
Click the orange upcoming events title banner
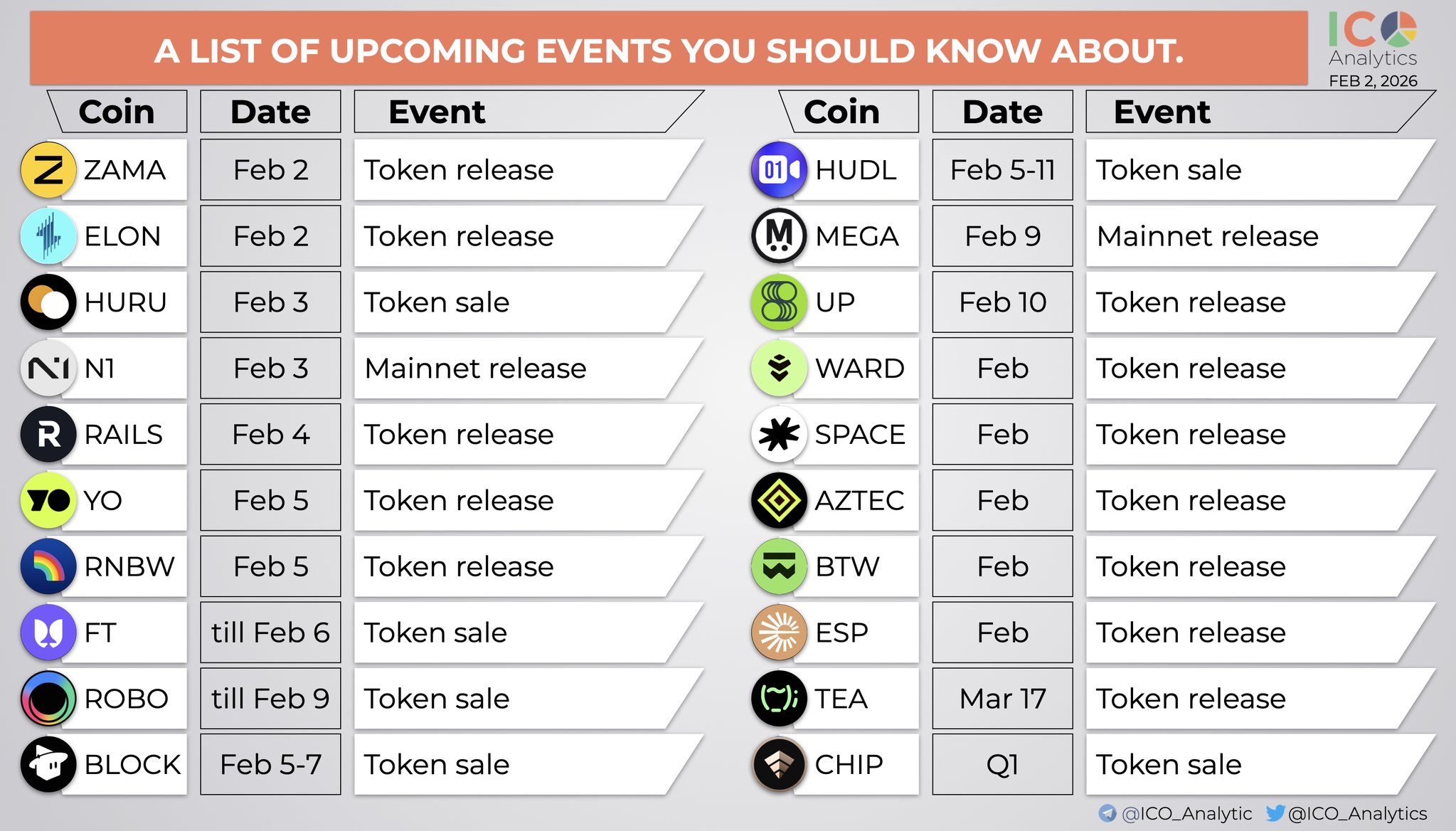pyautogui.click(x=669, y=50)
